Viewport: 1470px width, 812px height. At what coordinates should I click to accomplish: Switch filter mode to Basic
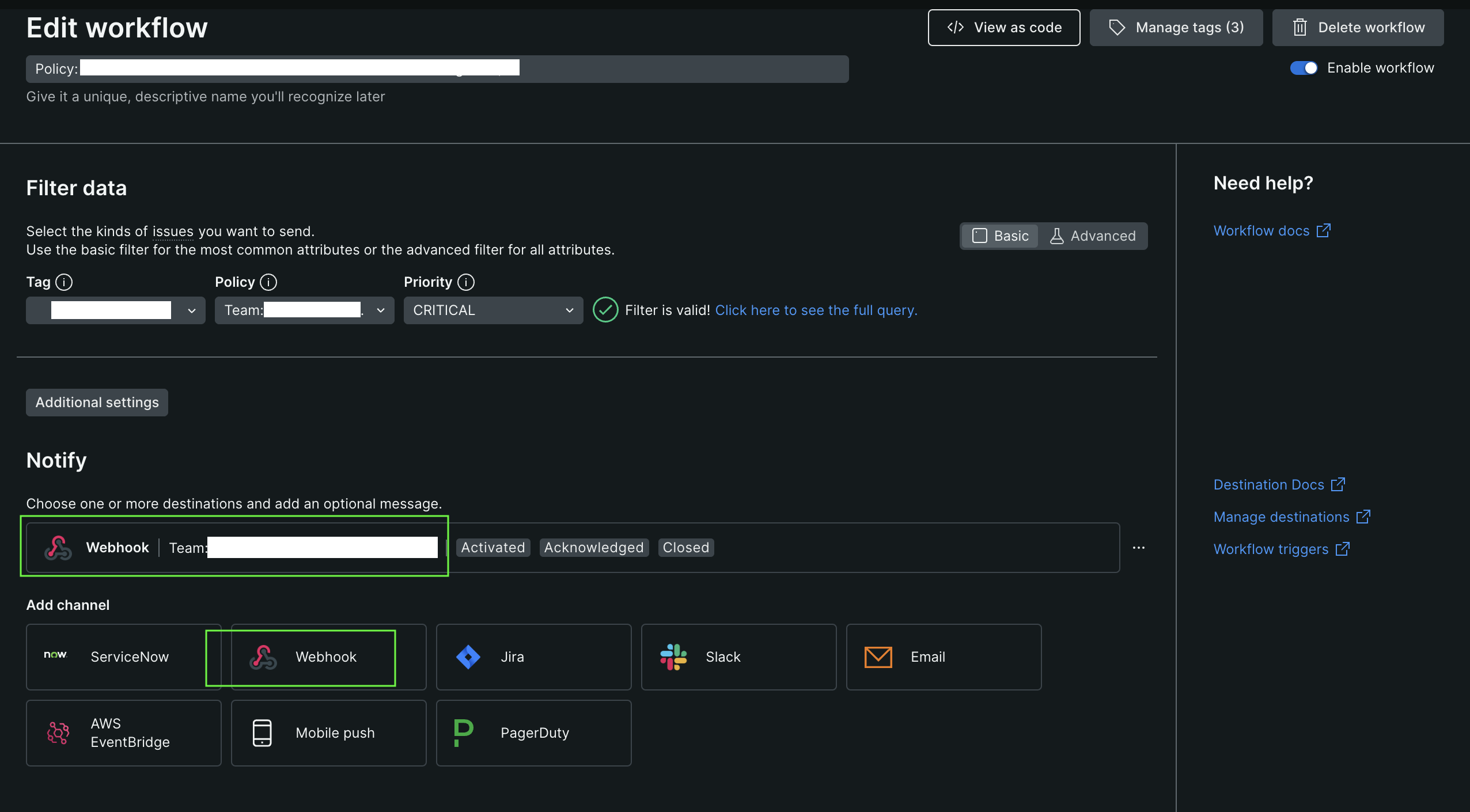tap(1000, 236)
